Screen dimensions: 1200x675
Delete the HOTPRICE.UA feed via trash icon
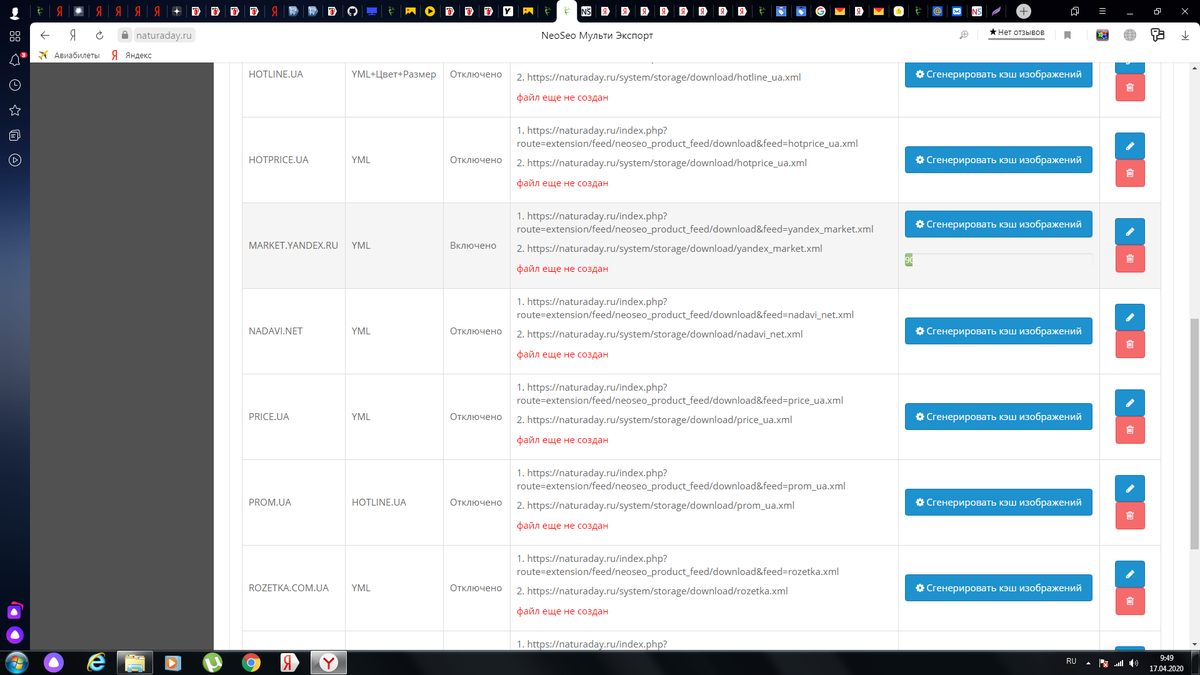1129,173
